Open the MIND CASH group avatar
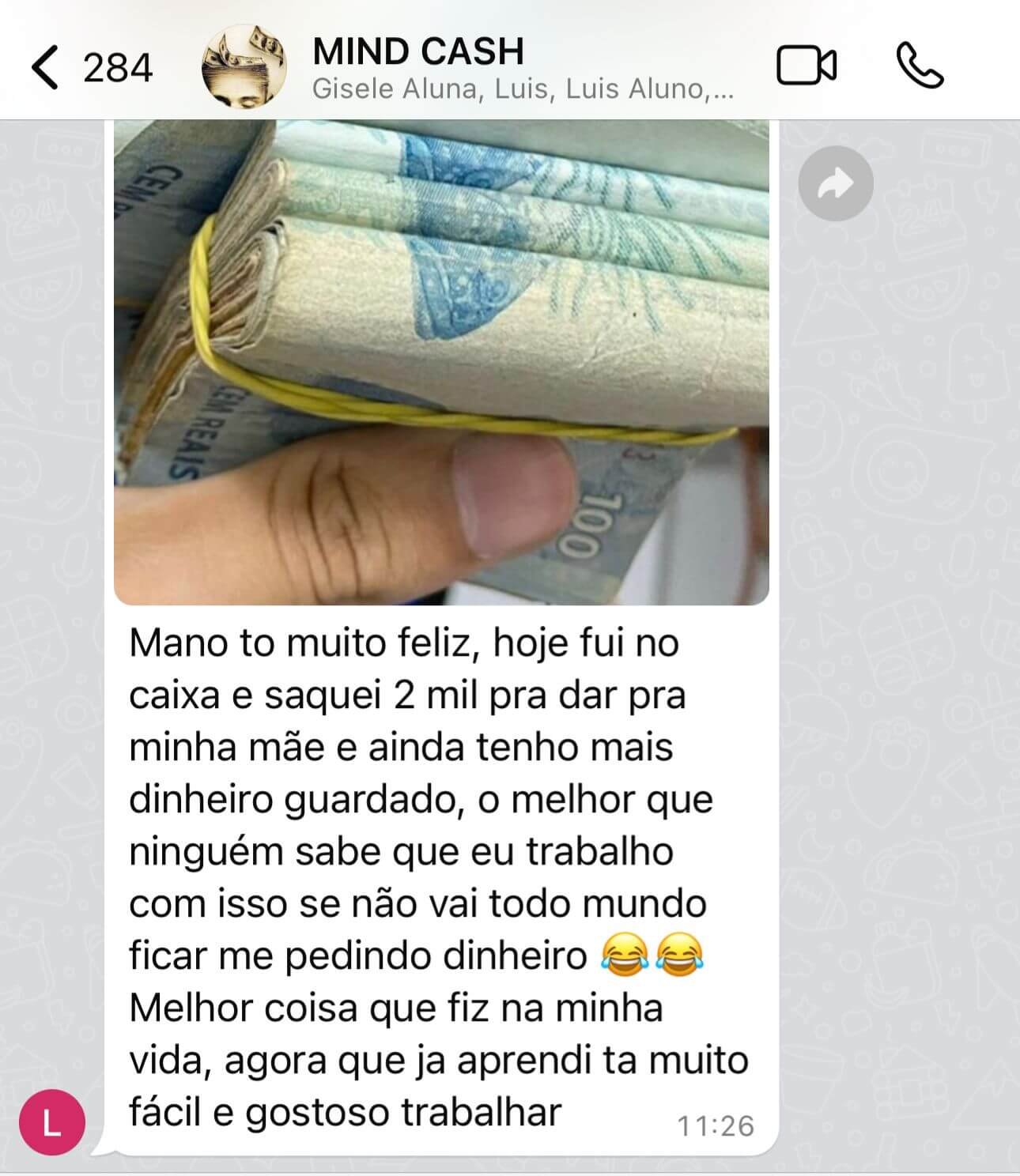 244,66
